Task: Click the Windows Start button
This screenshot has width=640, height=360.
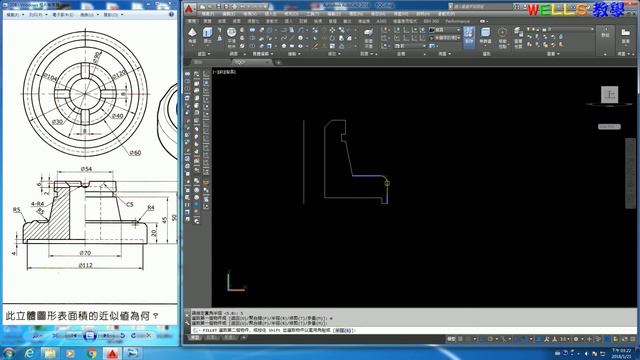Action: pos(8,353)
